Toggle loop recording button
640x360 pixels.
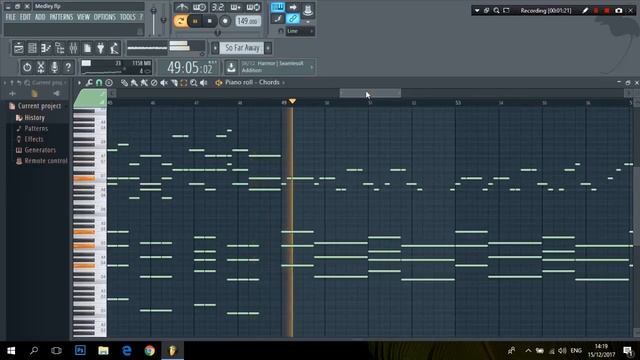(x=253, y=7)
